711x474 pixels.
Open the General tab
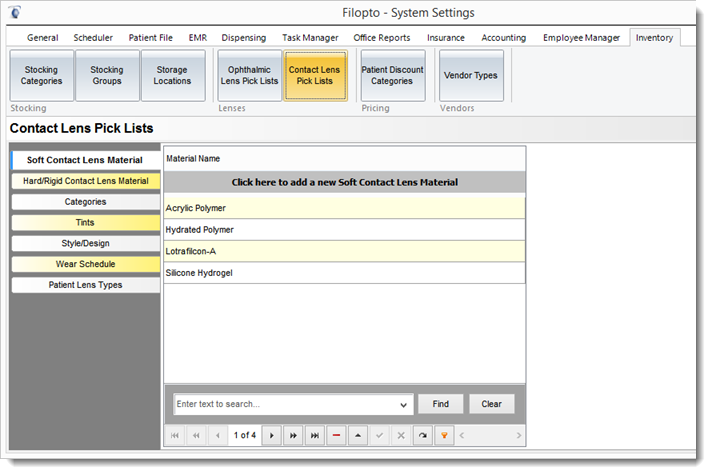point(43,38)
